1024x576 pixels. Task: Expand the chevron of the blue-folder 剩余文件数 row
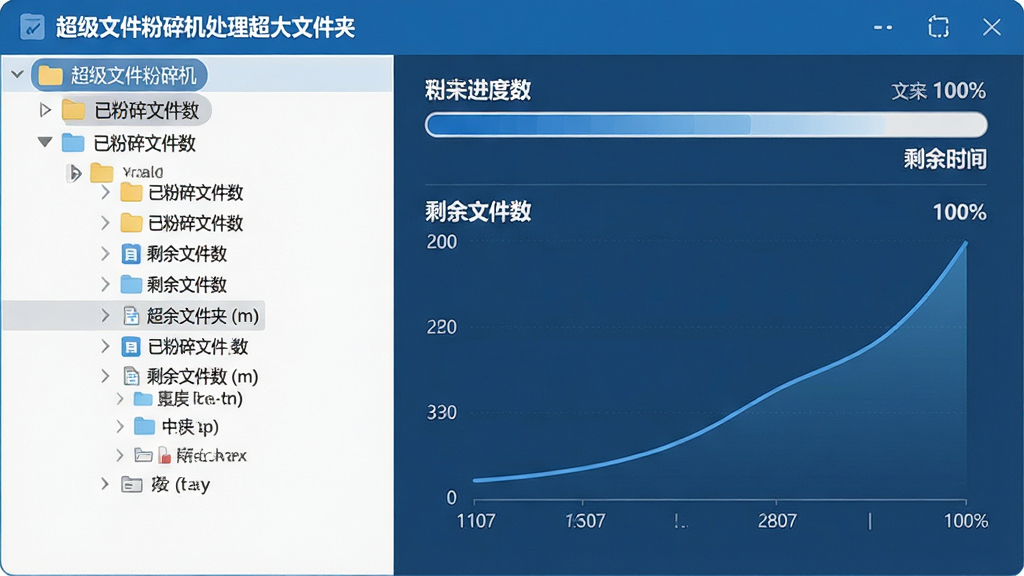[105, 284]
